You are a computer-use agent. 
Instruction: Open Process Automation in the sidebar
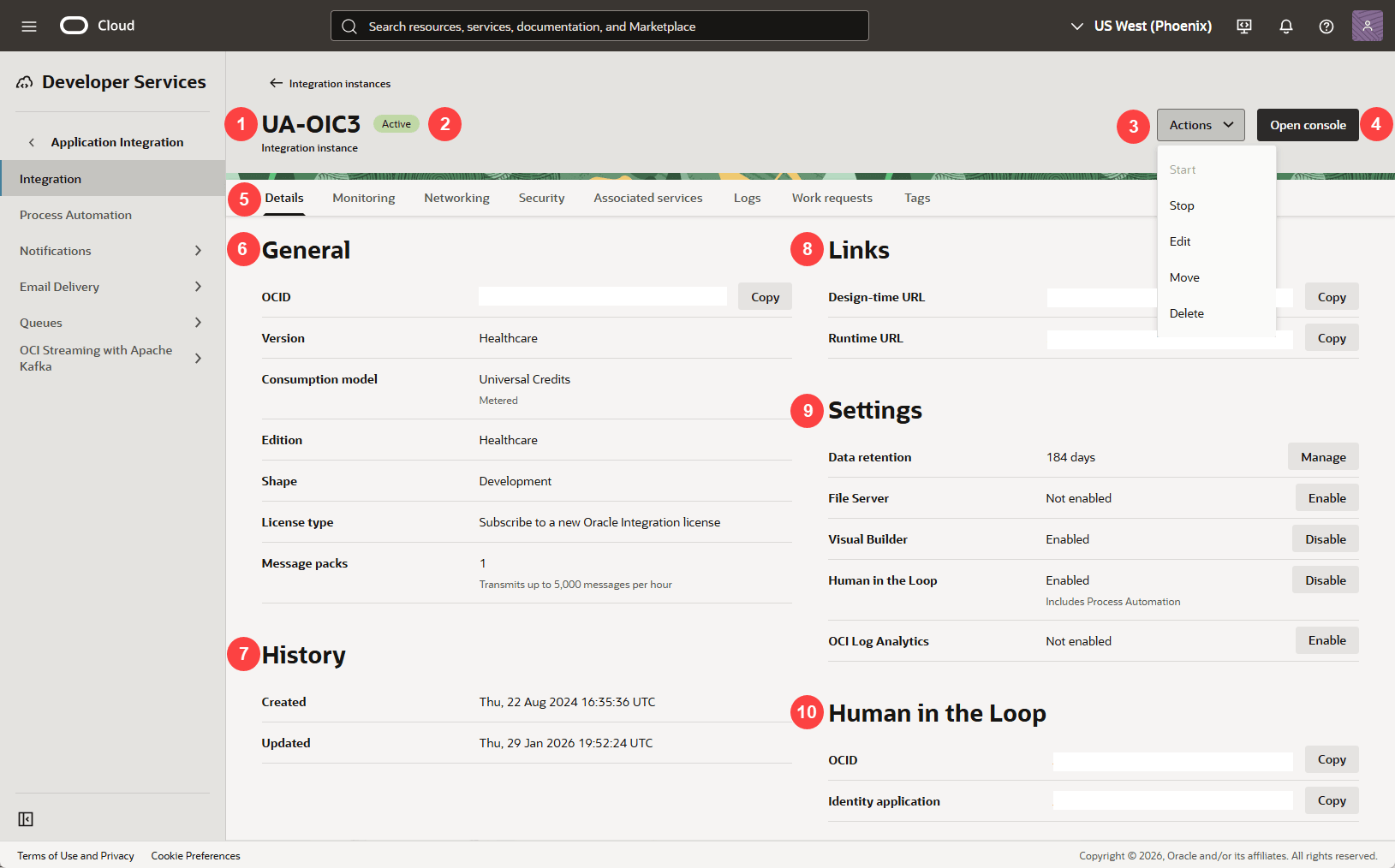113,215
